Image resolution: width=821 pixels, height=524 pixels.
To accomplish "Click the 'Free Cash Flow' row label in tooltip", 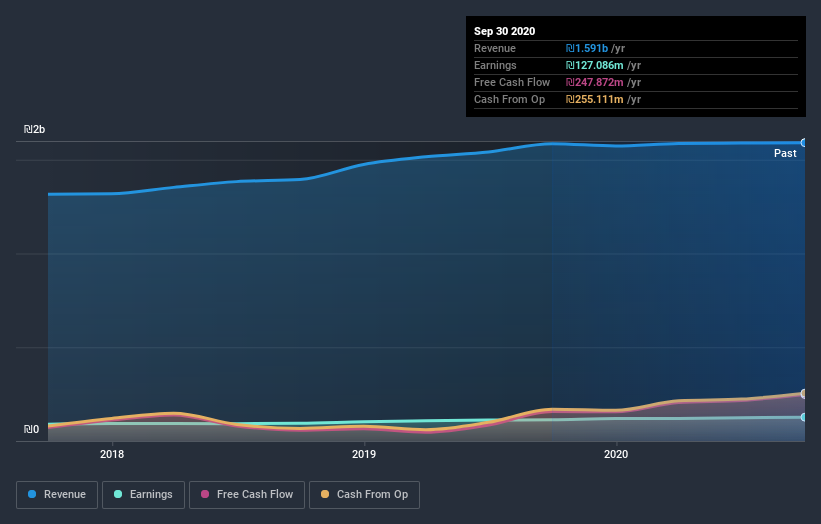I will point(512,82).
